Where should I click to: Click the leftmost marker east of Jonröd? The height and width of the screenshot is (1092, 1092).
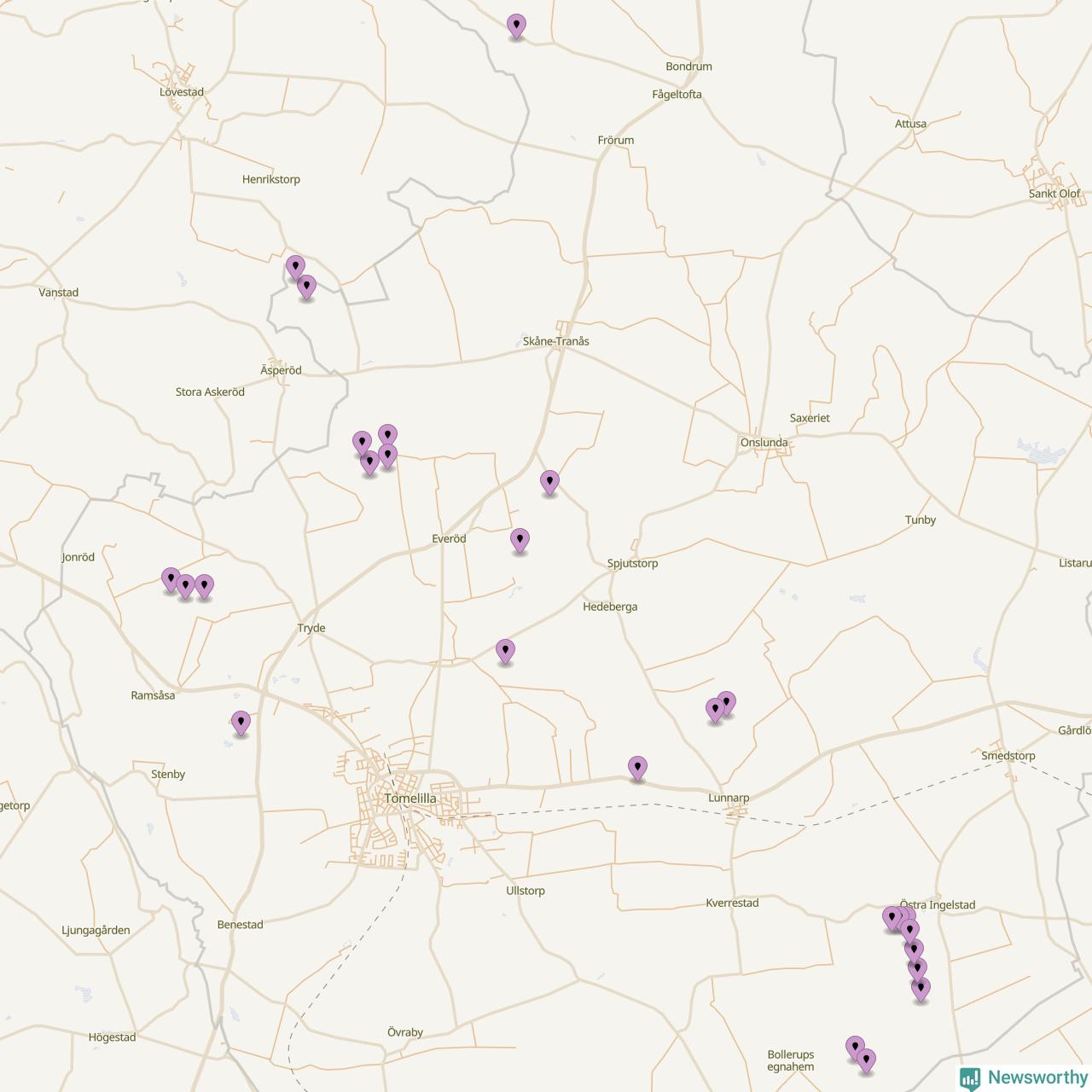pos(171,580)
